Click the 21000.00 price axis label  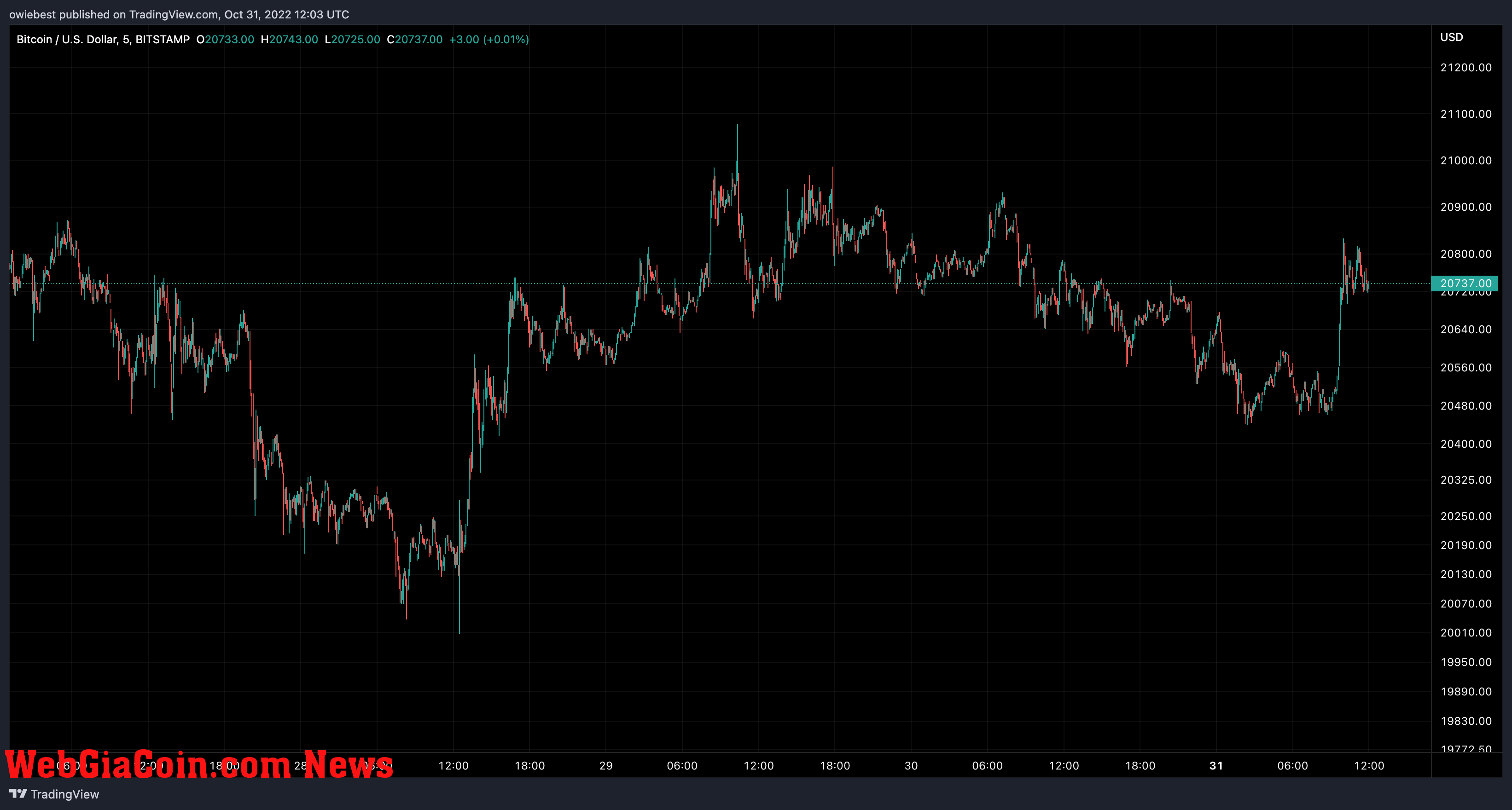[x=1465, y=160]
